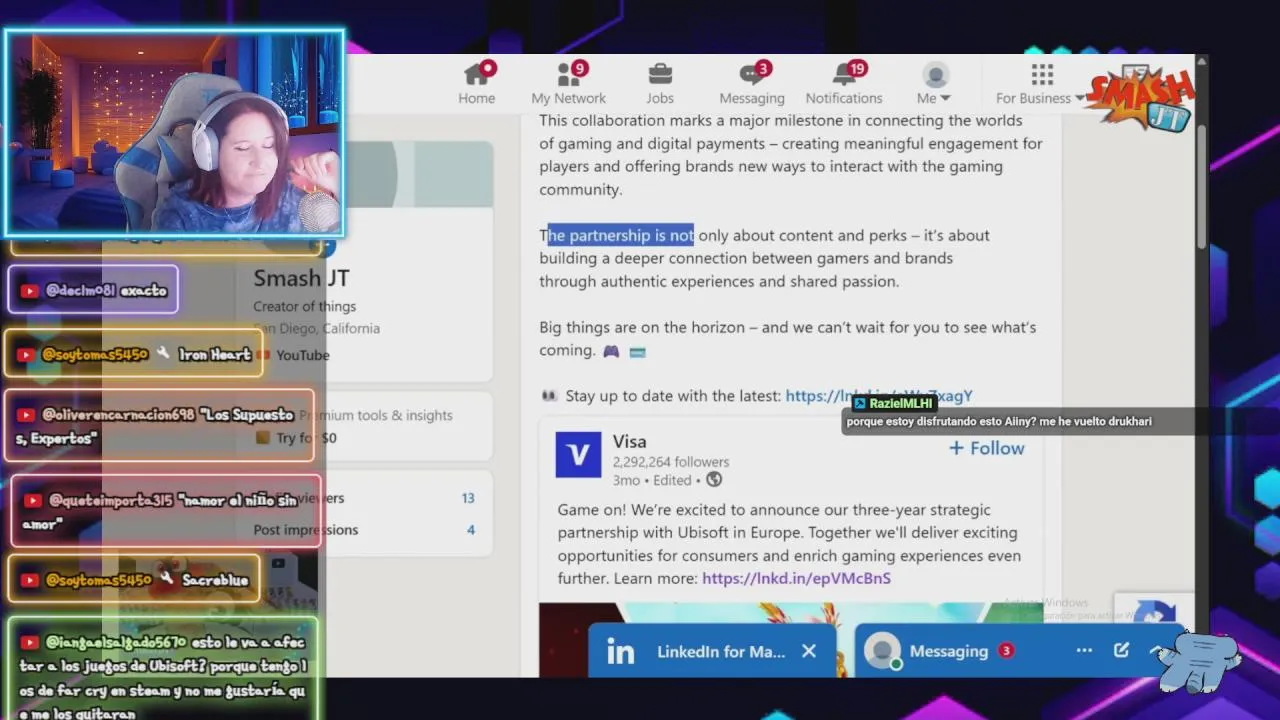Image resolution: width=1280 pixels, height=720 pixels.
Task: Click chat message 'Sacreblue' by @soytomas5450
Action: click(133, 579)
